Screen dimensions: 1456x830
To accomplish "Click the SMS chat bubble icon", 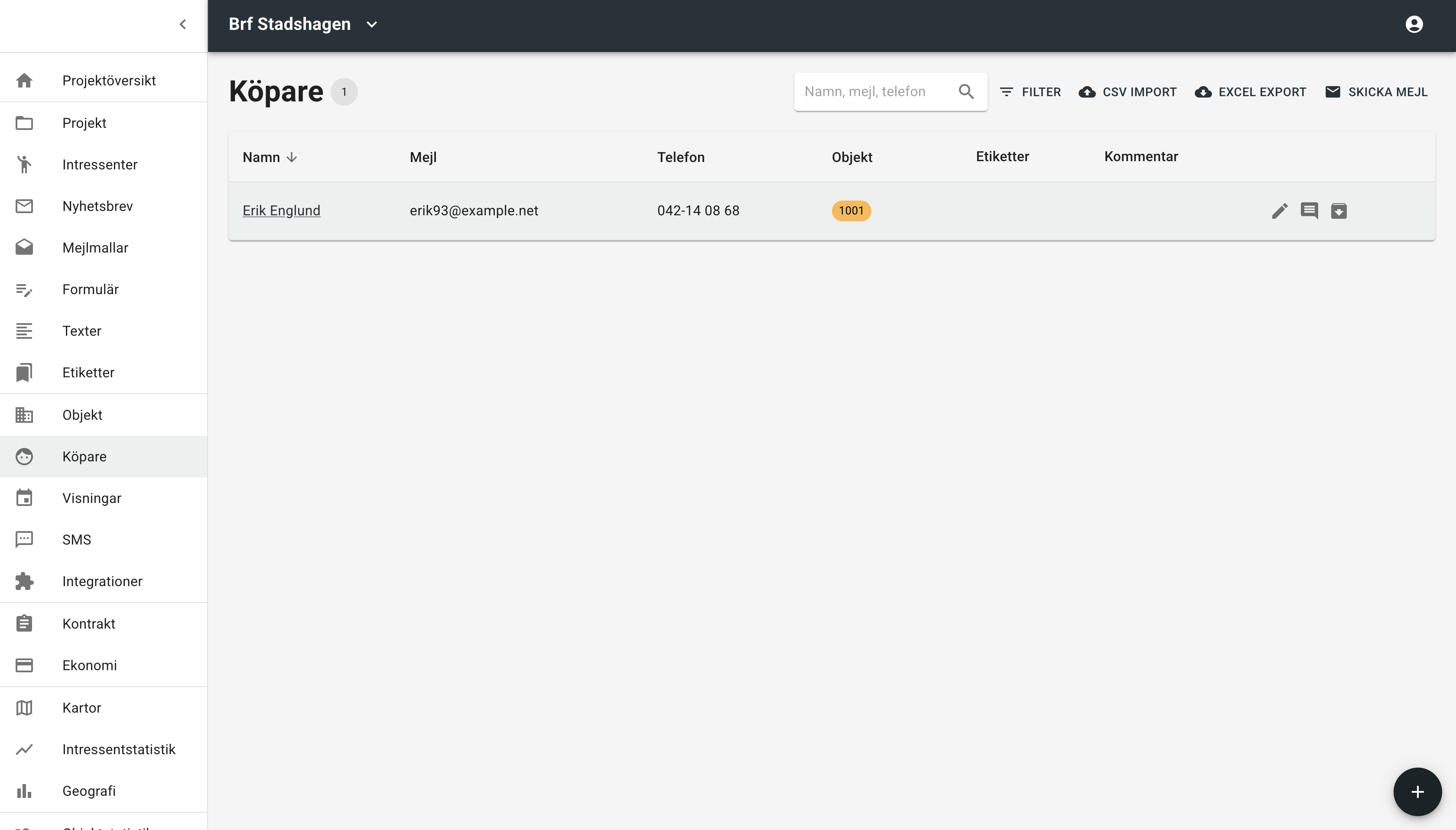I will 24,539.
